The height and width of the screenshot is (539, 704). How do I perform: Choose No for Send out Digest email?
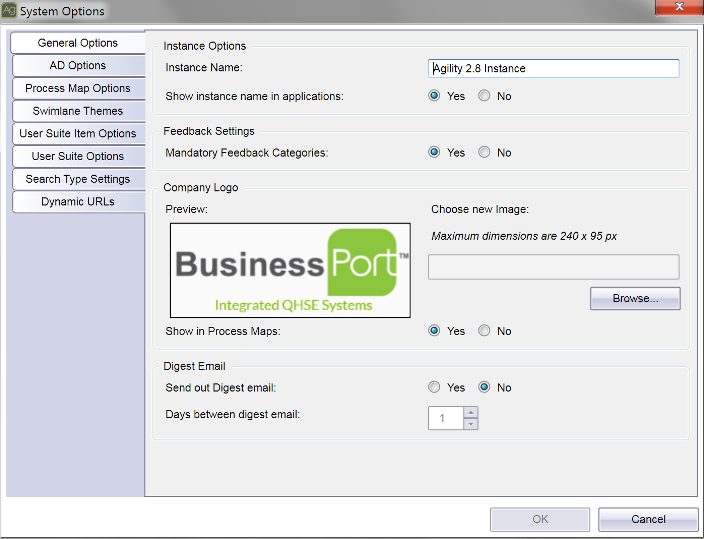click(x=484, y=387)
